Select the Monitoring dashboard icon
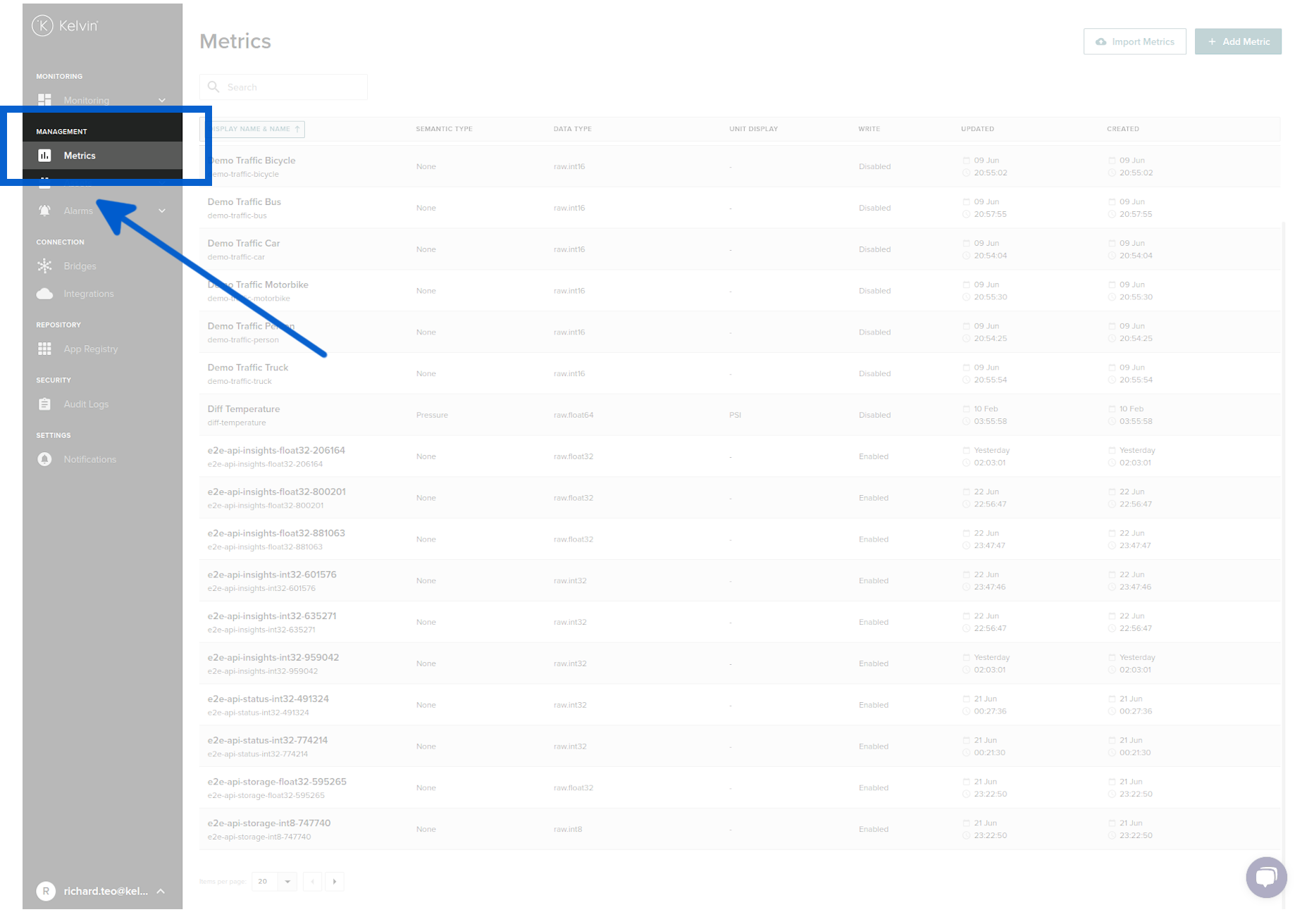Image resolution: width=1302 pixels, height=924 pixels. coord(44,100)
